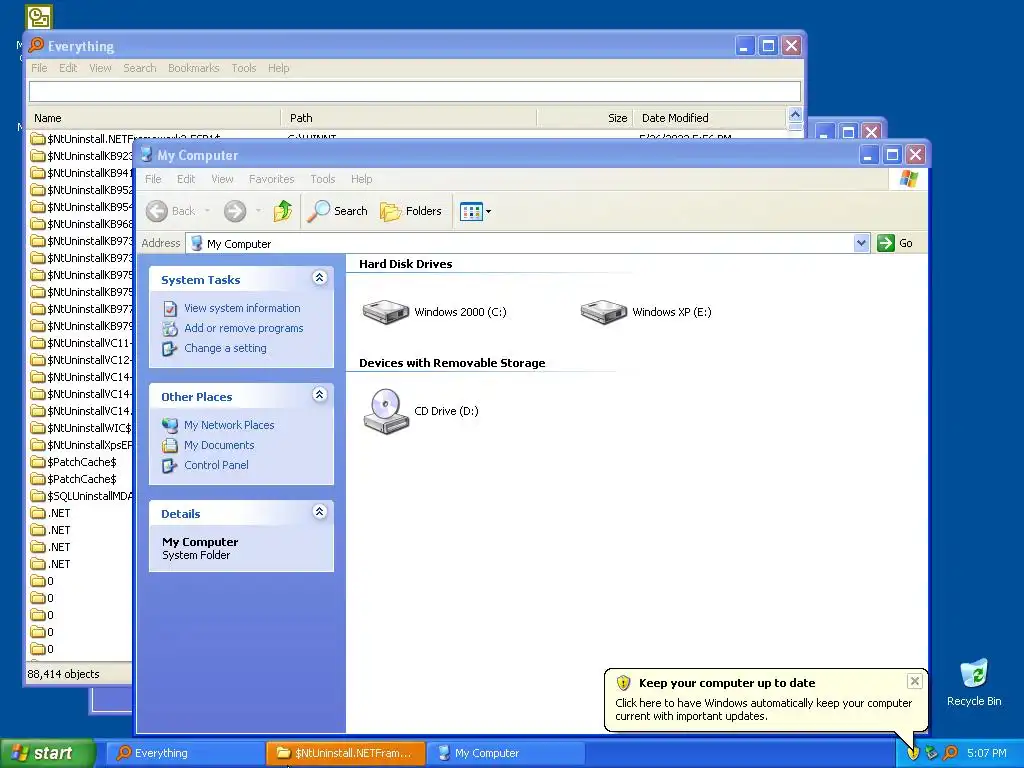Open Tools menu in Everything window
1024x768 pixels.
(244, 68)
